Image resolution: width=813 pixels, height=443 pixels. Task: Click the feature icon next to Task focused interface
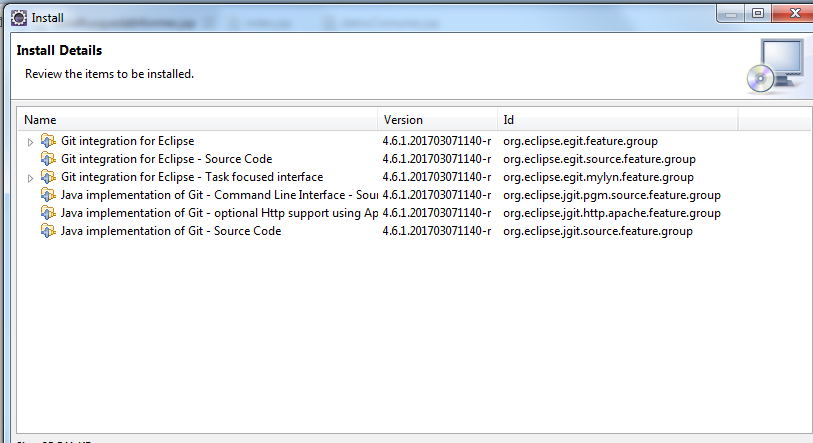point(48,177)
